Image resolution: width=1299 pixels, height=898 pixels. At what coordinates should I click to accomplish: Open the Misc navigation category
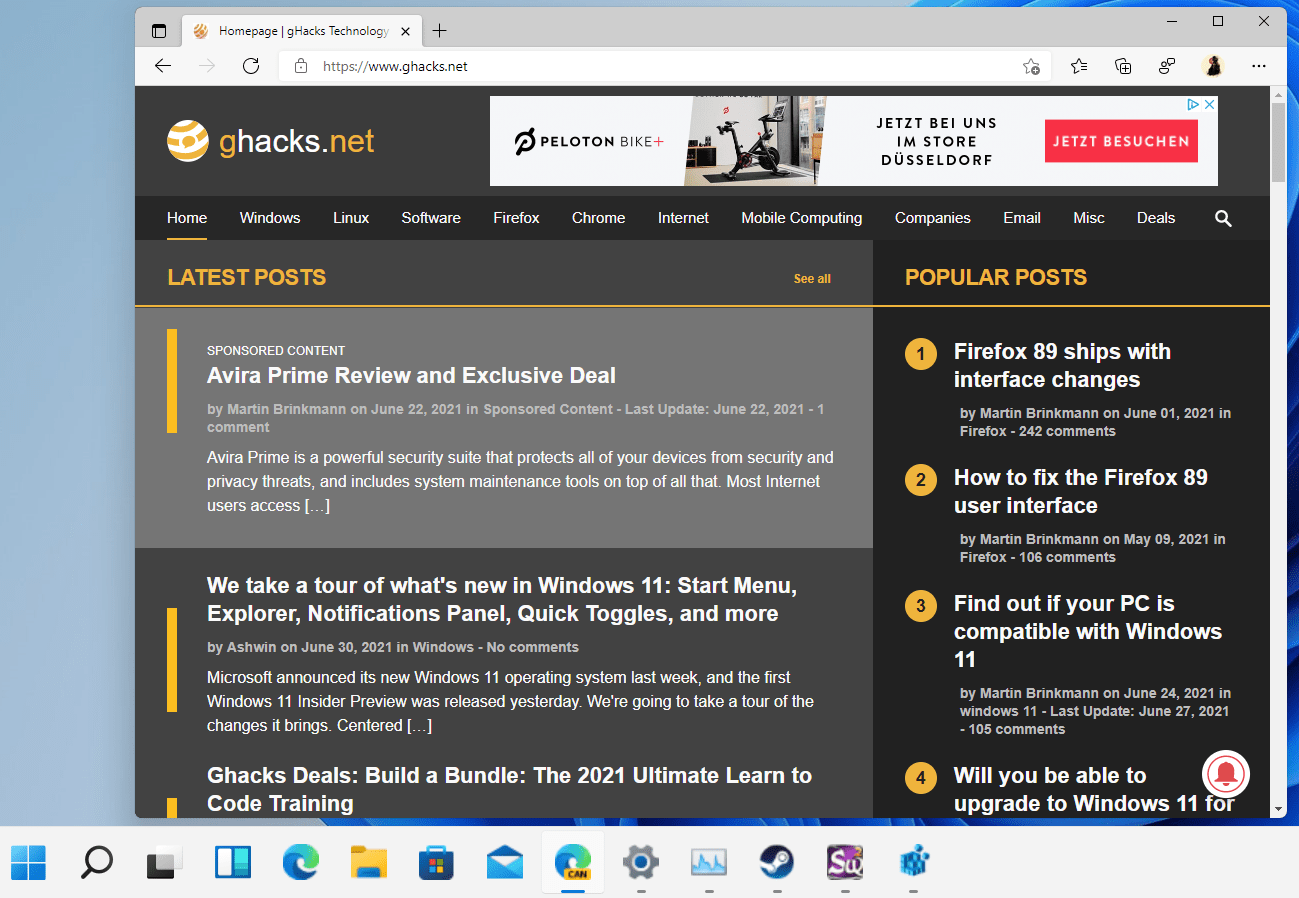(x=1089, y=218)
